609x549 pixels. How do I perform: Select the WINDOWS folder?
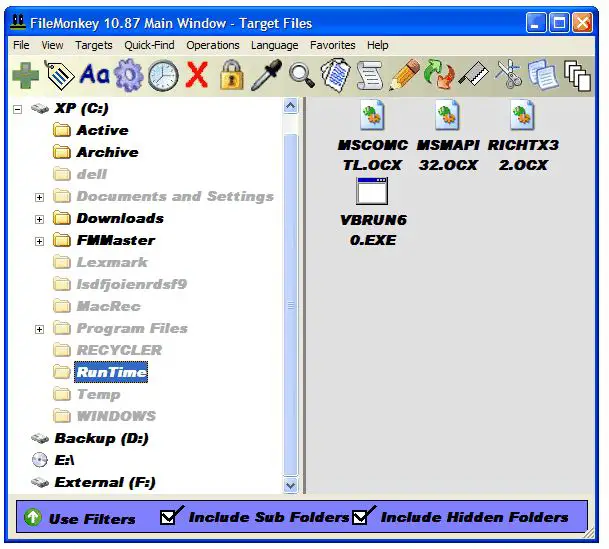[x=116, y=416]
